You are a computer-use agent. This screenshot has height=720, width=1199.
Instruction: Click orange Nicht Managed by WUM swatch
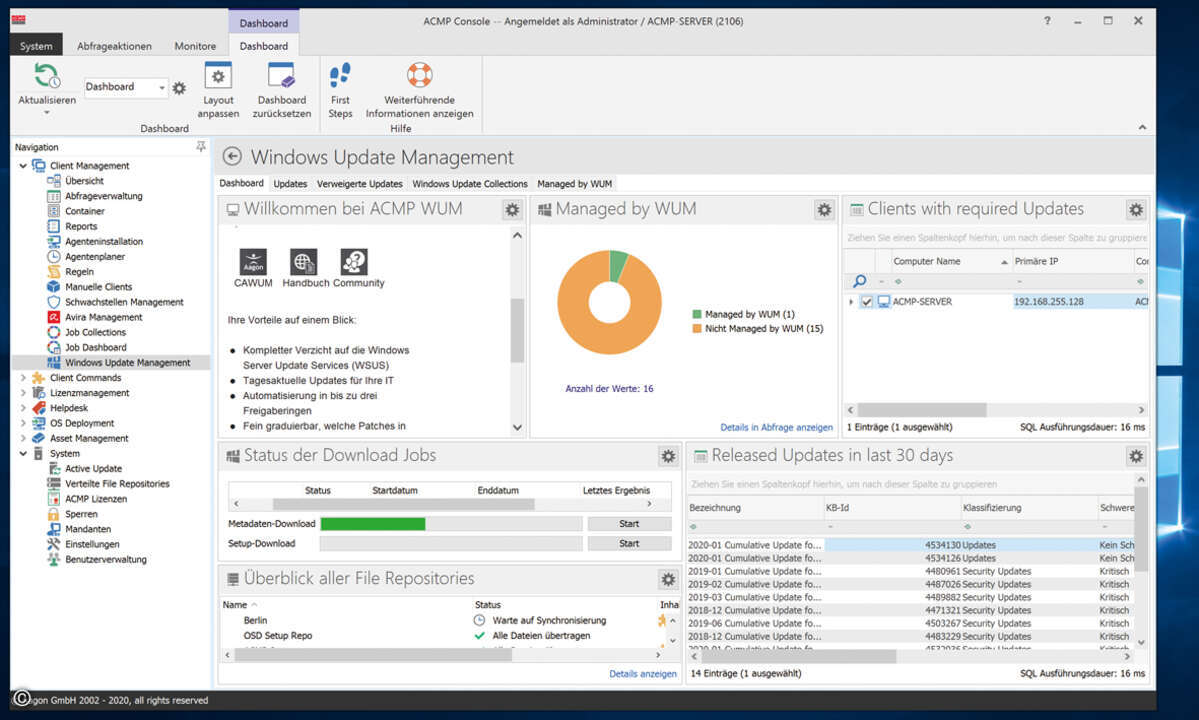click(x=697, y=329)
